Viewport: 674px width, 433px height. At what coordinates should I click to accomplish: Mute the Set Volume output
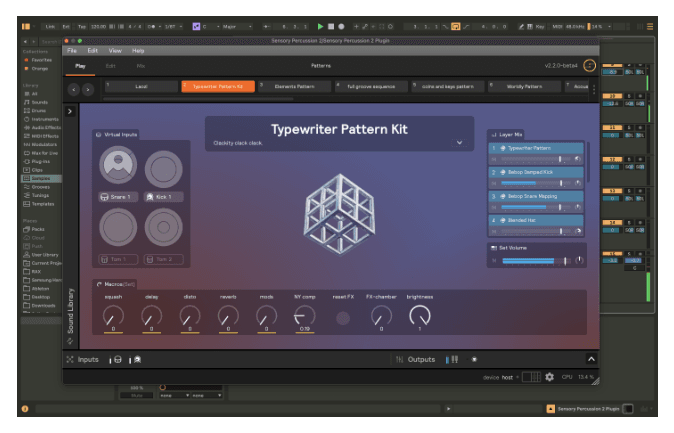coord(494,261)
